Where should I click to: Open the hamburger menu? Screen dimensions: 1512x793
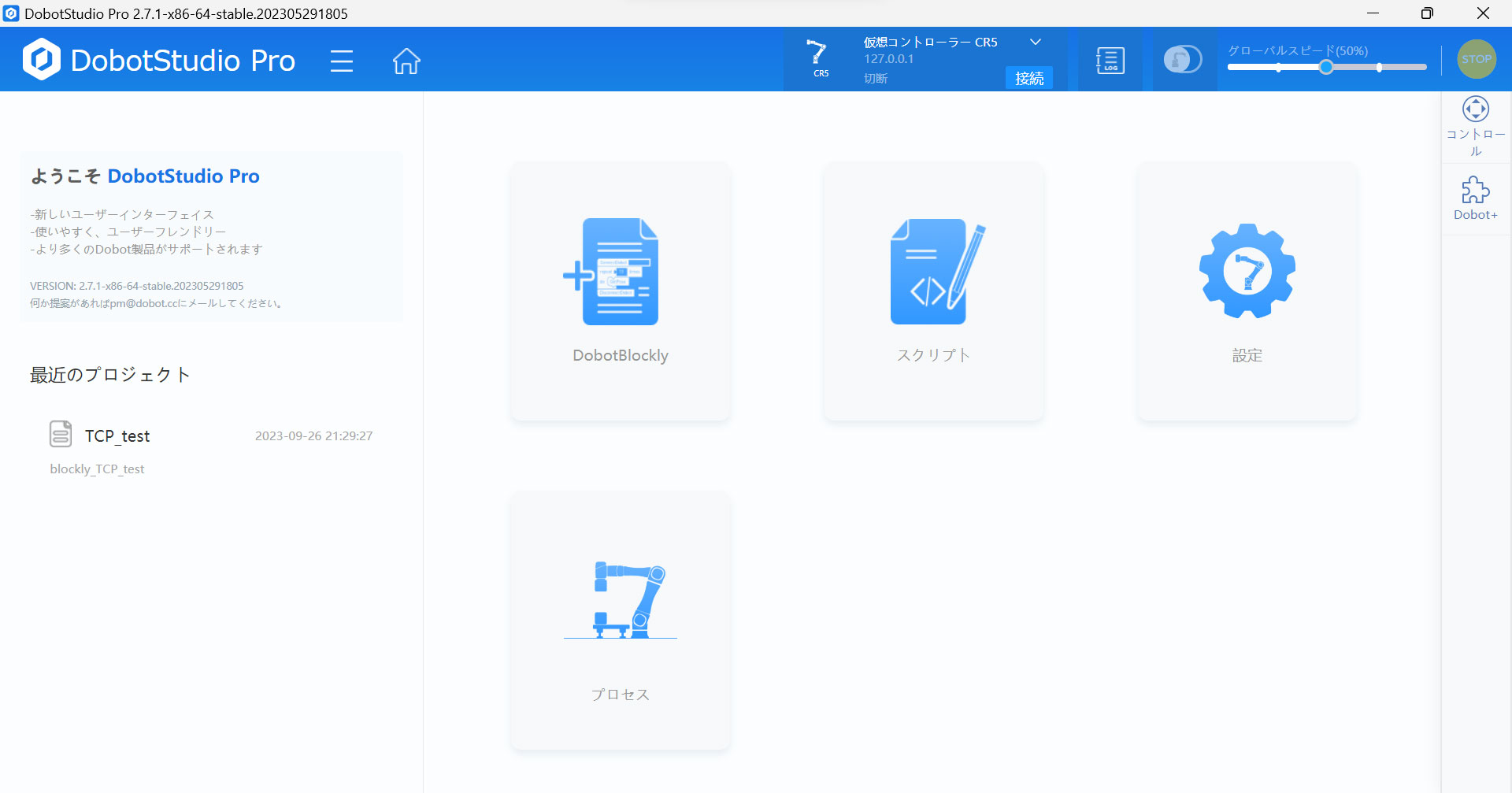click(342, 61)
